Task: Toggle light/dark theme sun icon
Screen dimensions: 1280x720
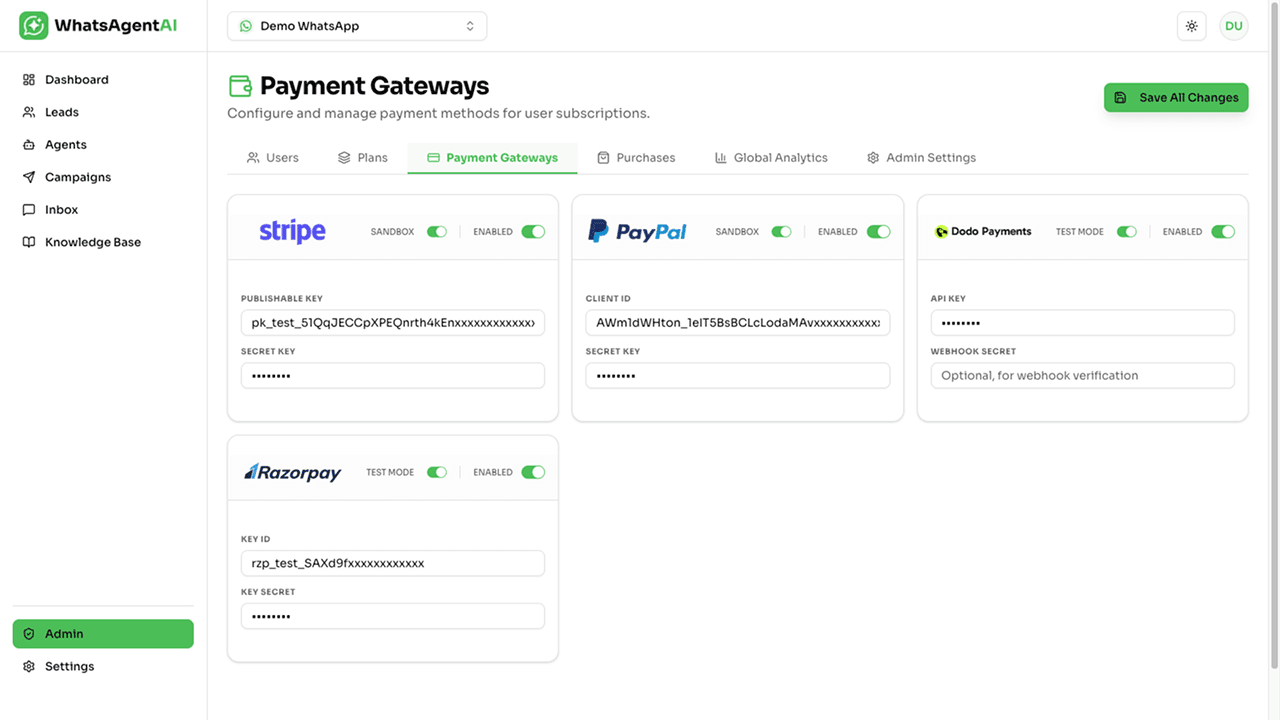Action: [x=1192, y=26]
